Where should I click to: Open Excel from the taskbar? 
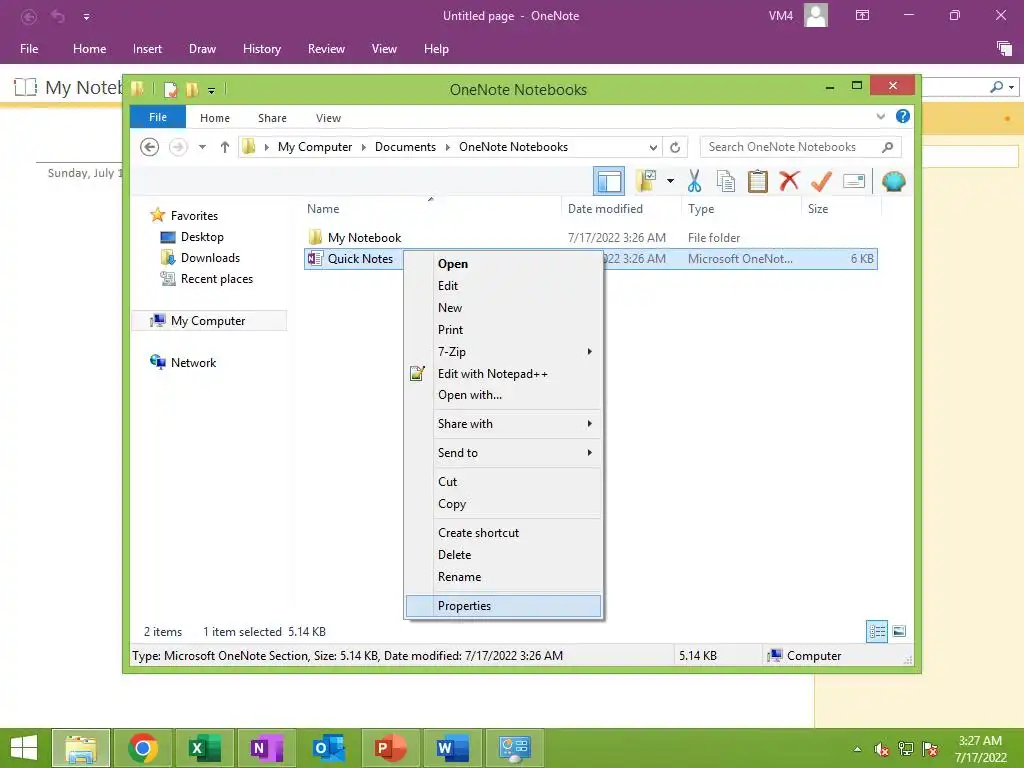[204, 748]
